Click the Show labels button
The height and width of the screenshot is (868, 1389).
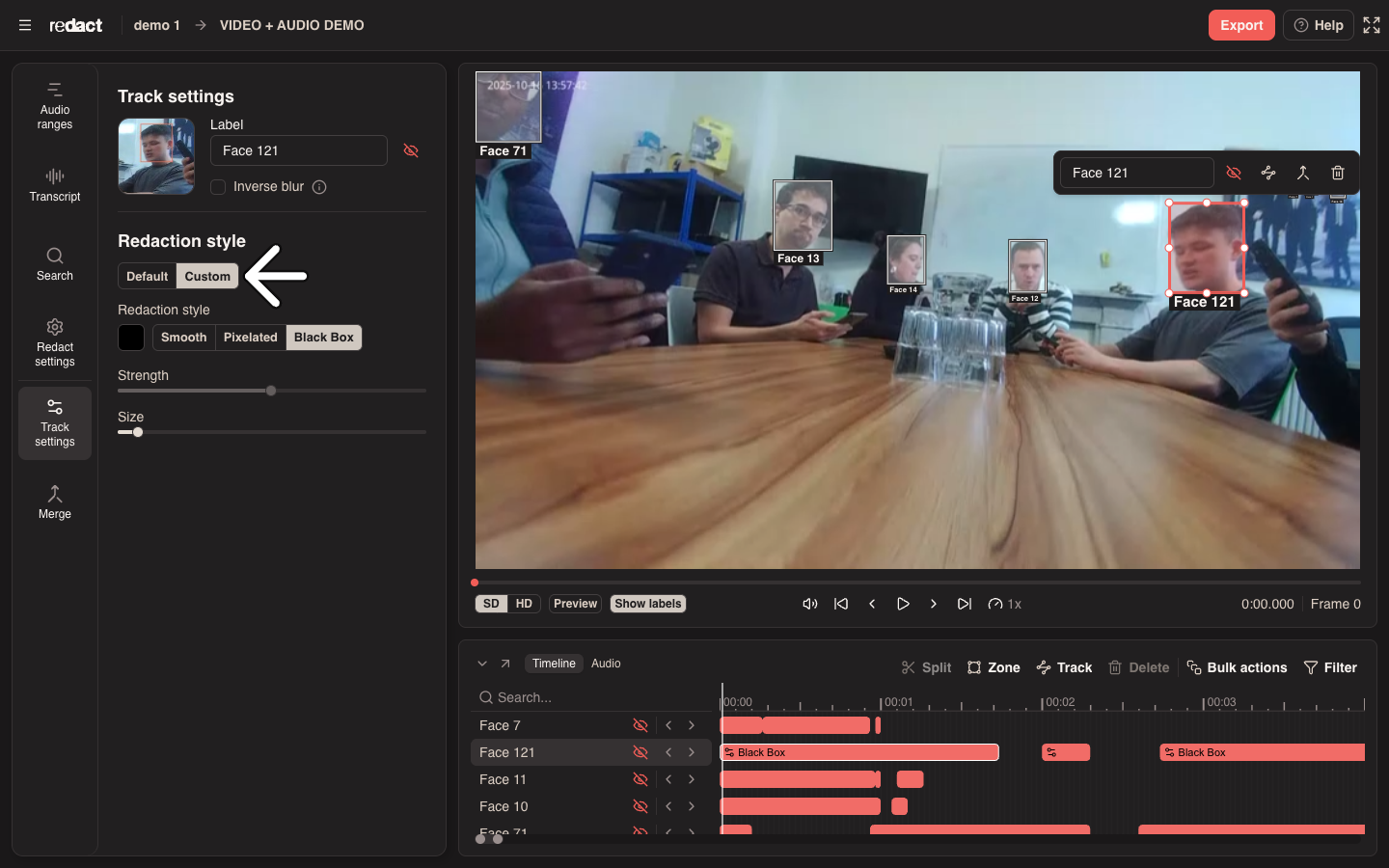pyautogui.click(x=648, y=604)
